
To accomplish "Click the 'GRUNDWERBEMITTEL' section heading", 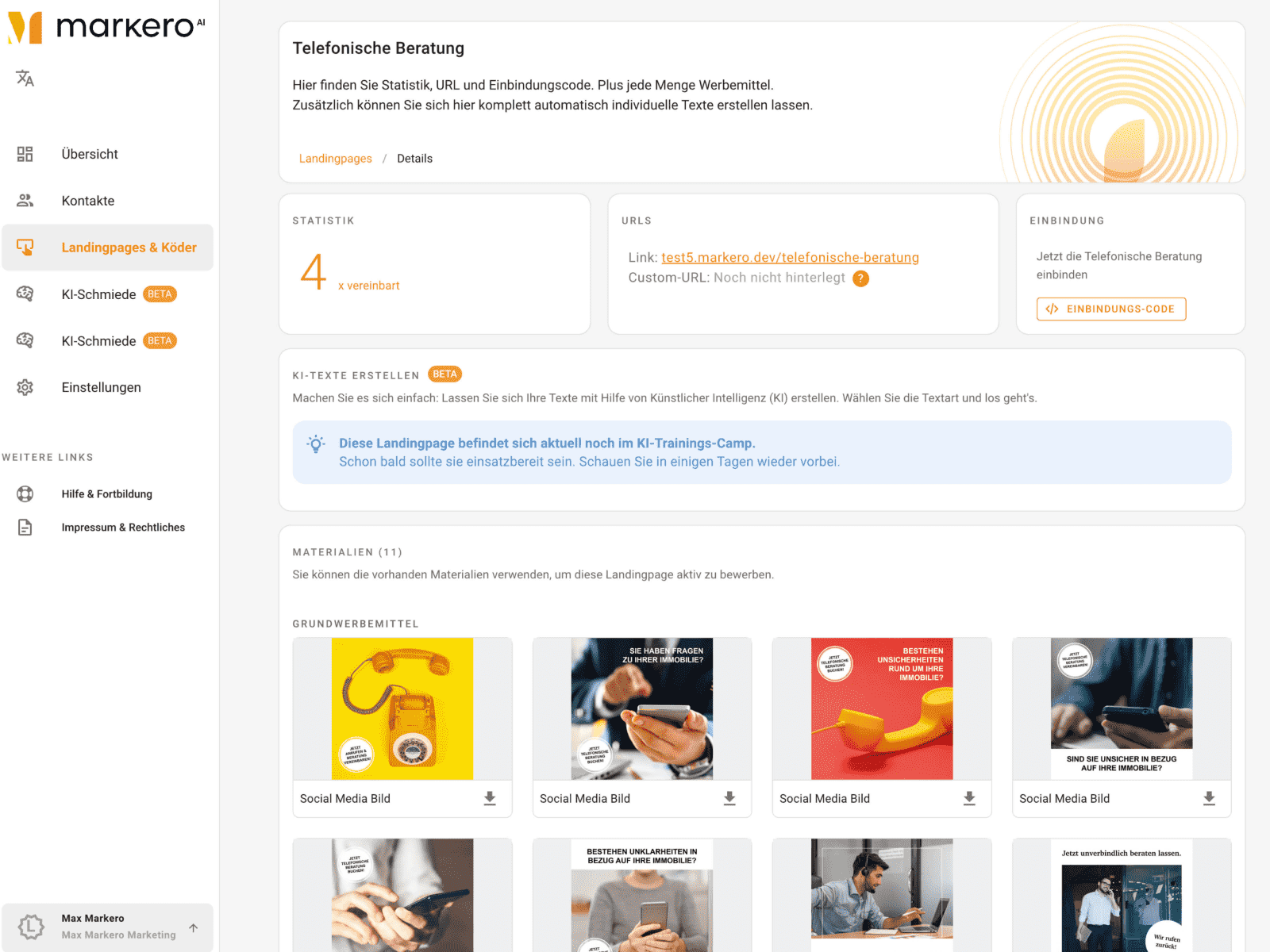I will point(356,624).
